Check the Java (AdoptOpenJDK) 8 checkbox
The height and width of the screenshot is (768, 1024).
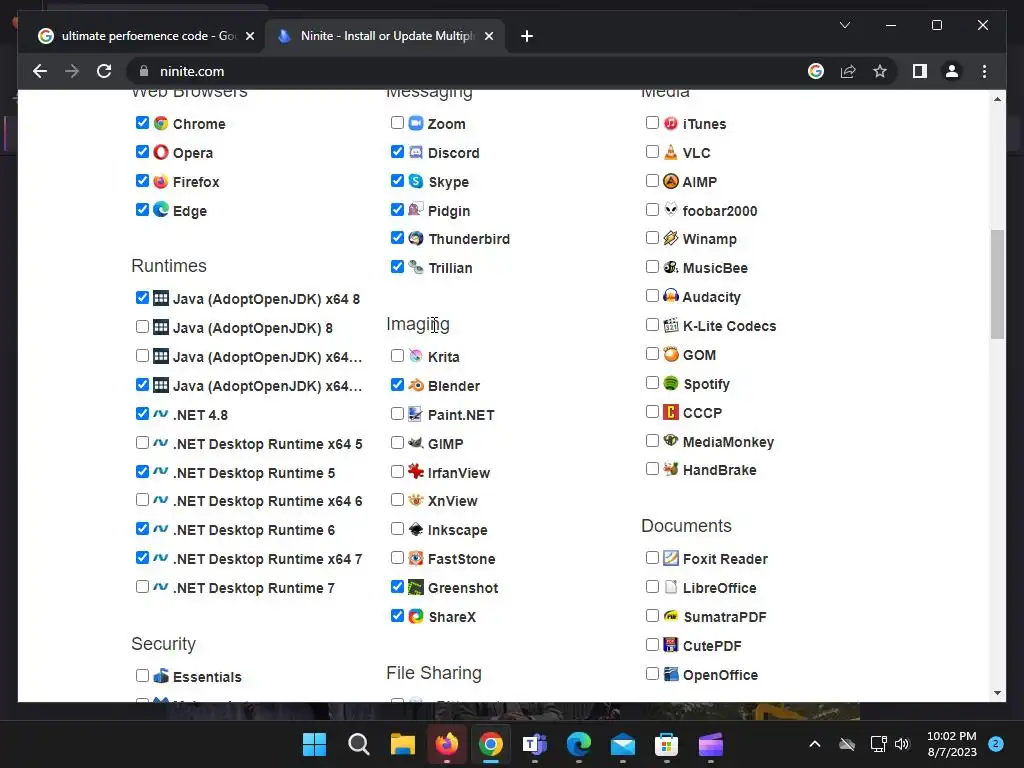coord(142,326)
